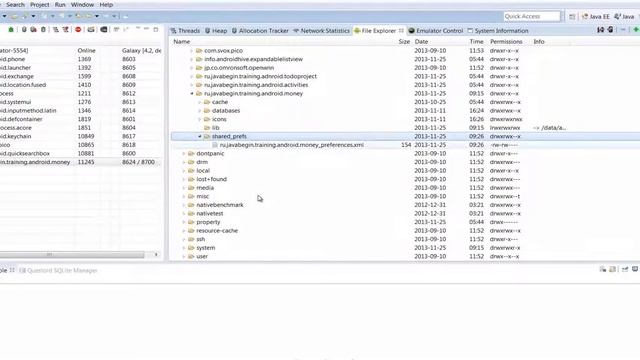Image resolution: width=640 pixels, height=360 pixels.
Task: Click Push a file onto the device icon
Action: (610, 30)
